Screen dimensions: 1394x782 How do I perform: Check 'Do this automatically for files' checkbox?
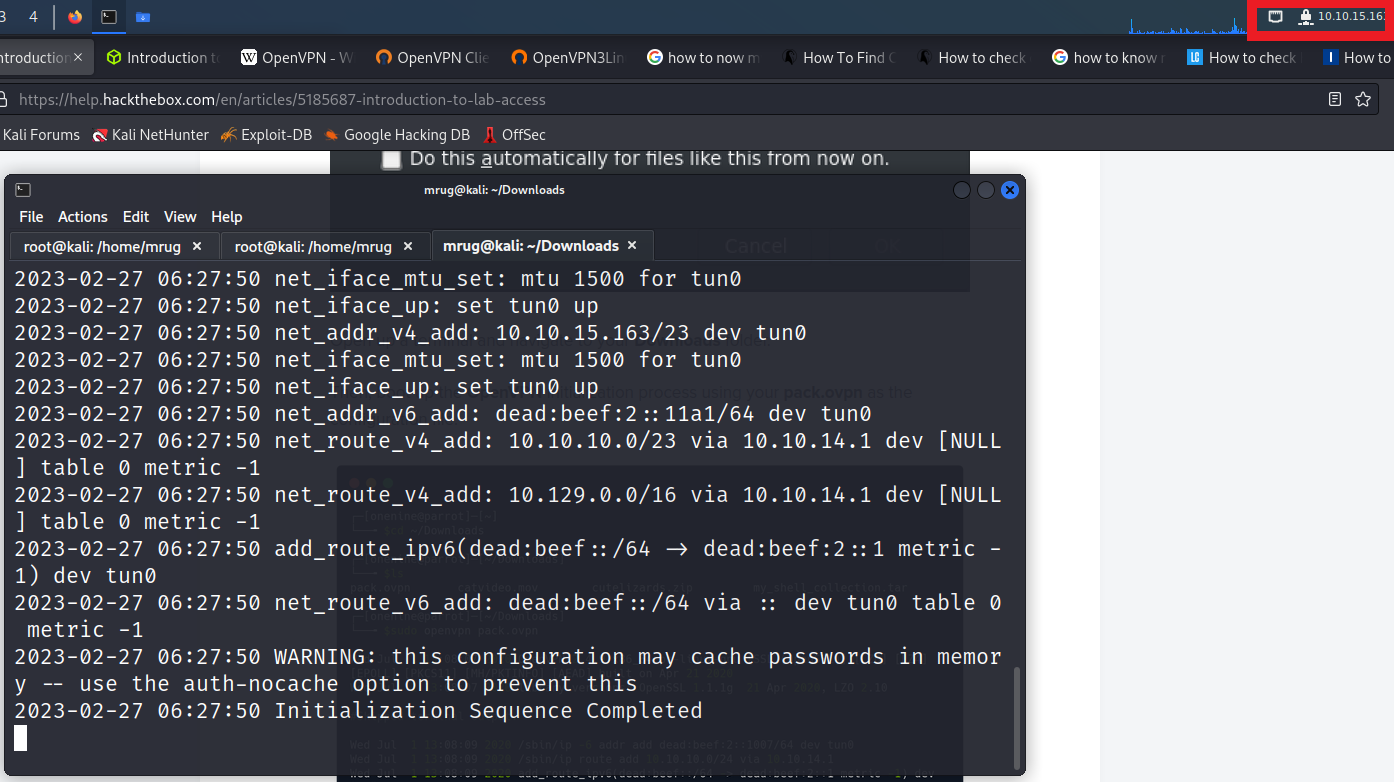pyautogui.click(x=392, y=159)
